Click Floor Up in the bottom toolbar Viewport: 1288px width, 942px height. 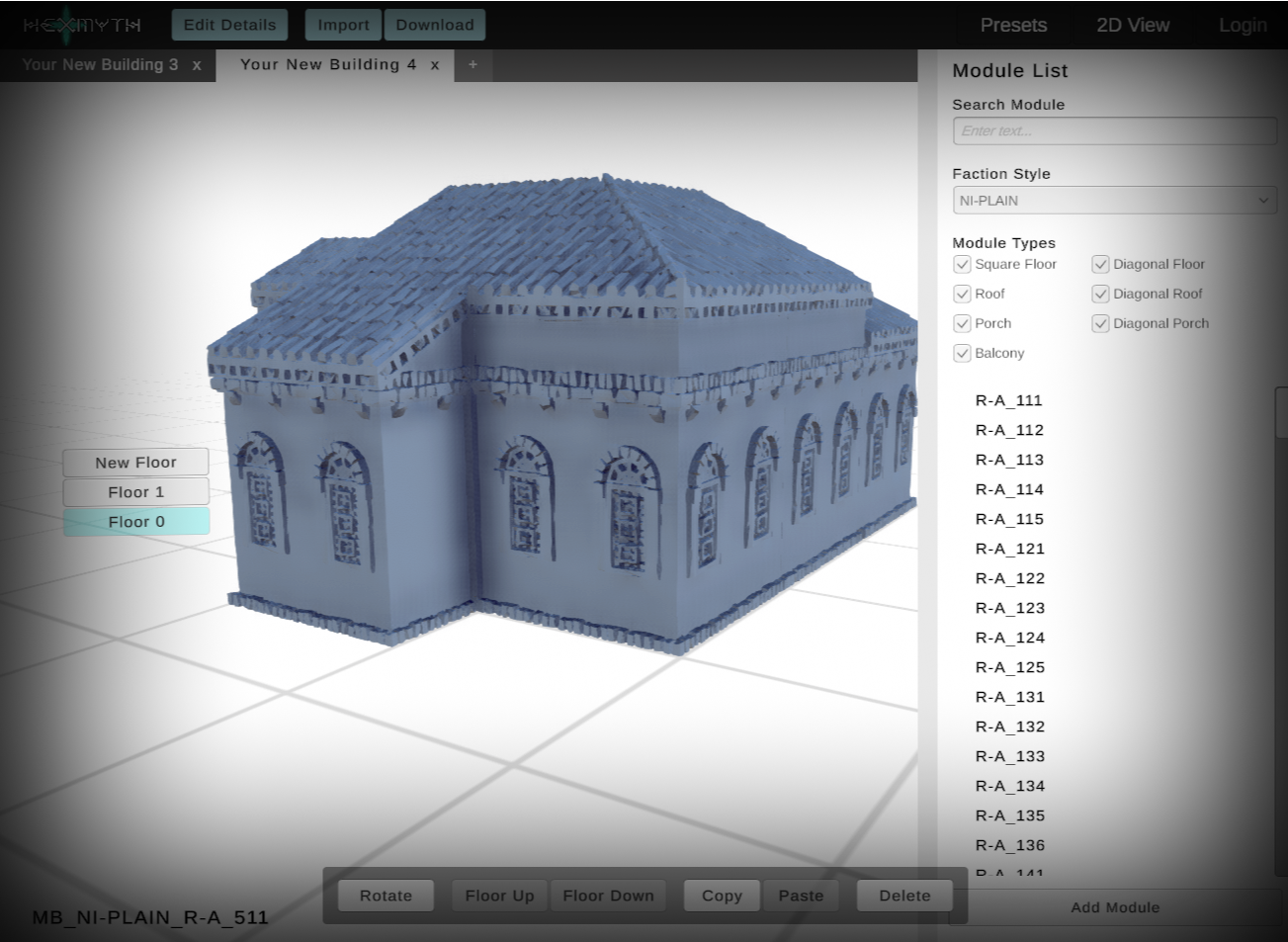point(499,896)
